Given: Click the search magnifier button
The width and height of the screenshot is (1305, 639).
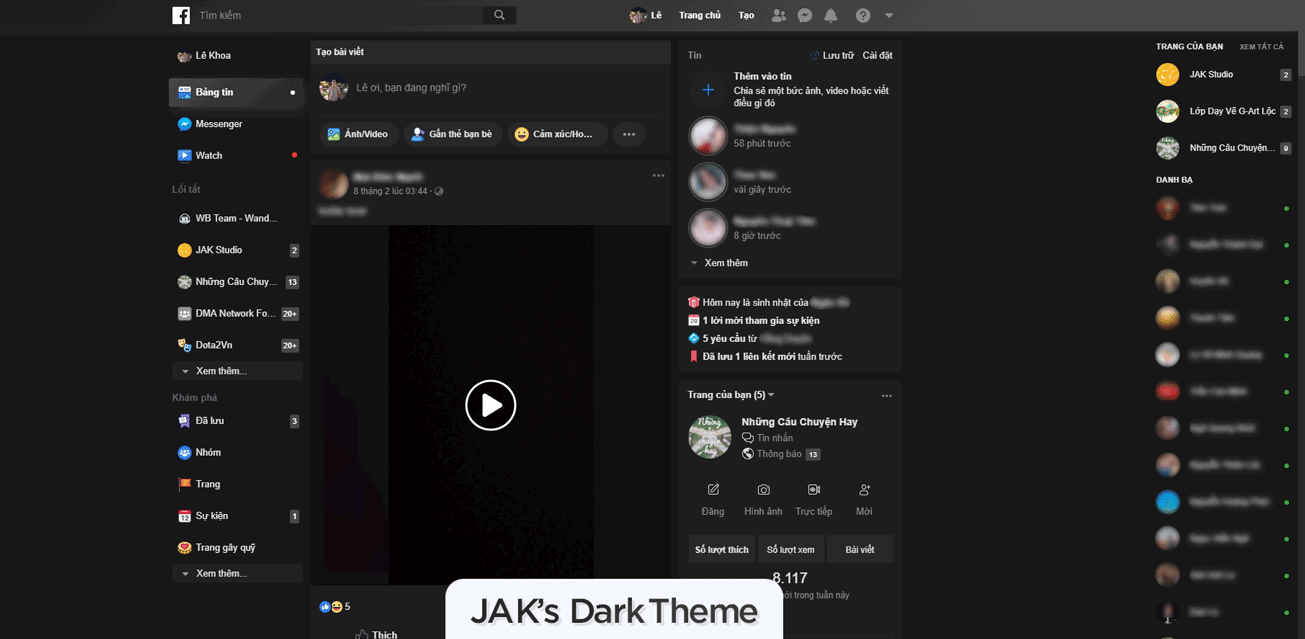Looking at the screenshot, I should [499, 15].
